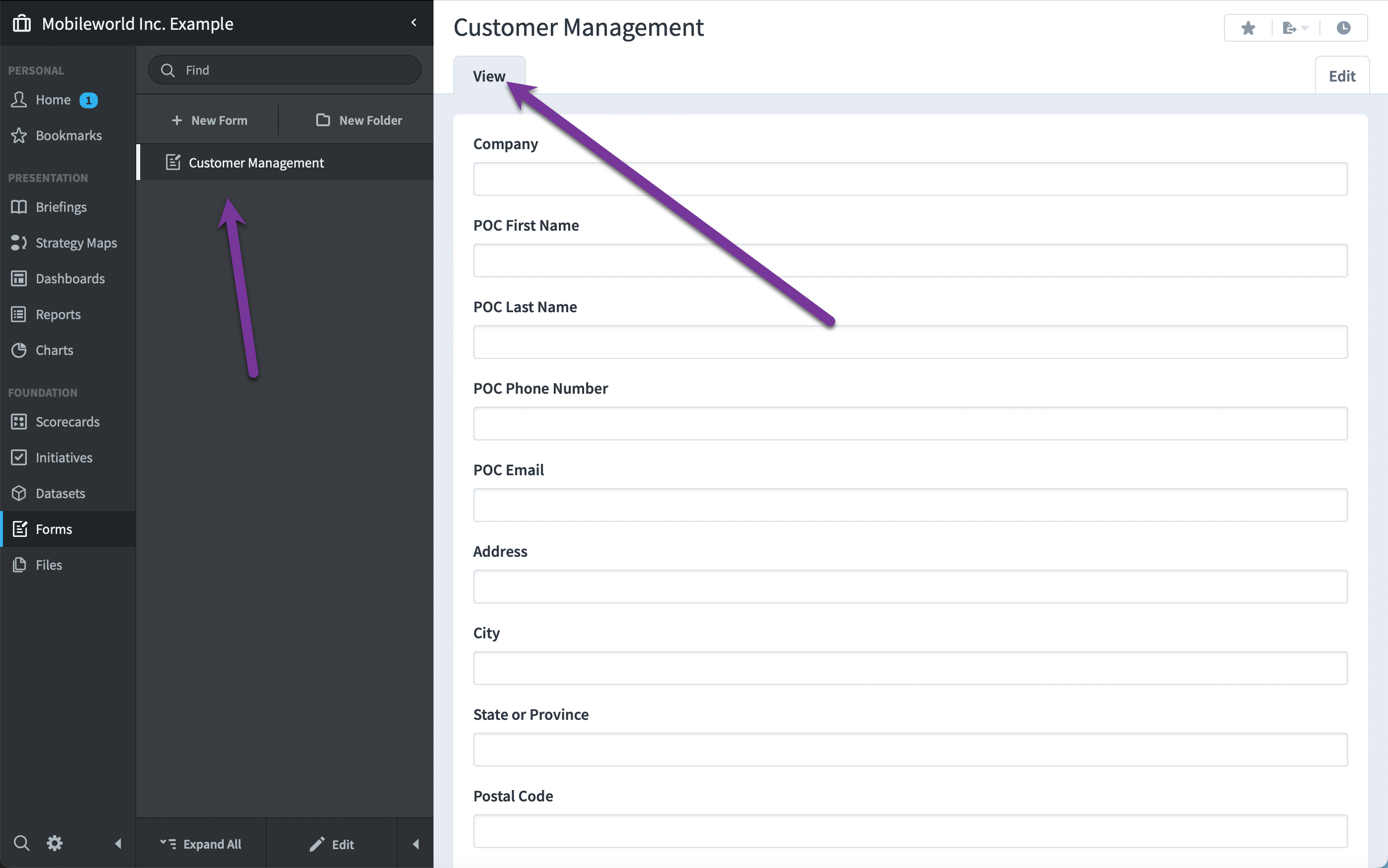Click the Initiatives checkmark icon

coord(19,457)
